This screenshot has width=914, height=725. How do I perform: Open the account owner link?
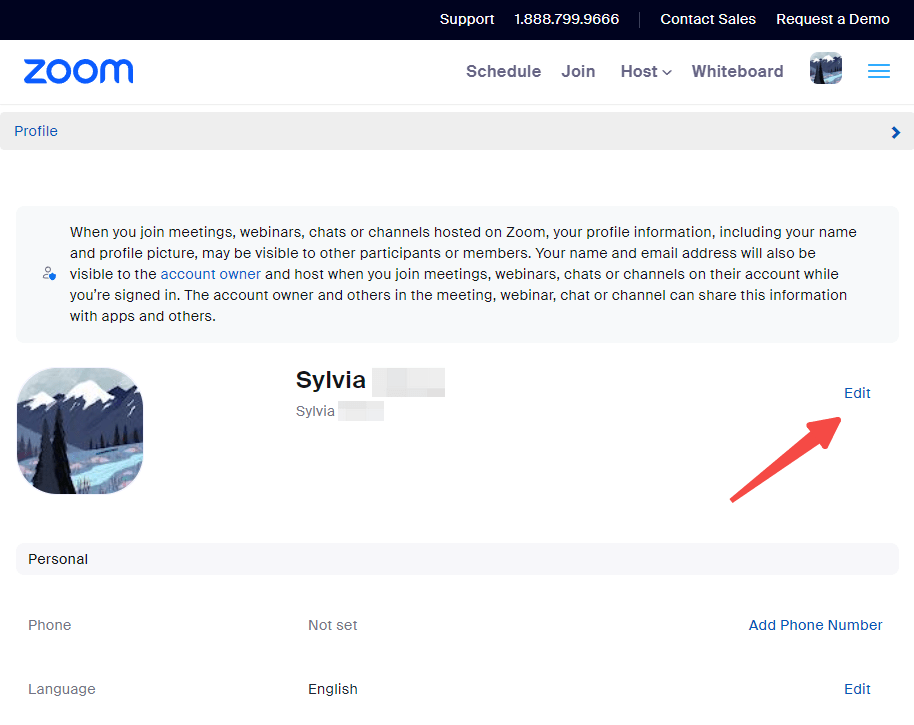click(x=210, y=273)
